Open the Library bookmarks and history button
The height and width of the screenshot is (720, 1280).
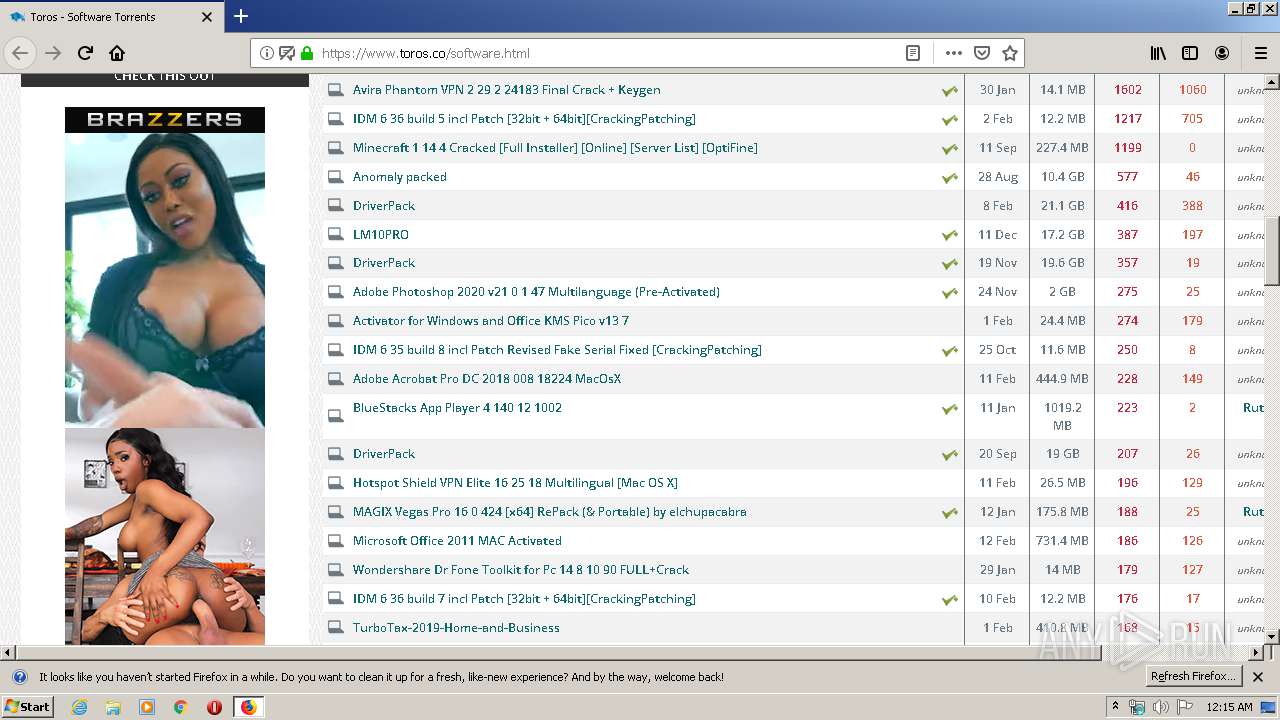(x=1158, y=53)
